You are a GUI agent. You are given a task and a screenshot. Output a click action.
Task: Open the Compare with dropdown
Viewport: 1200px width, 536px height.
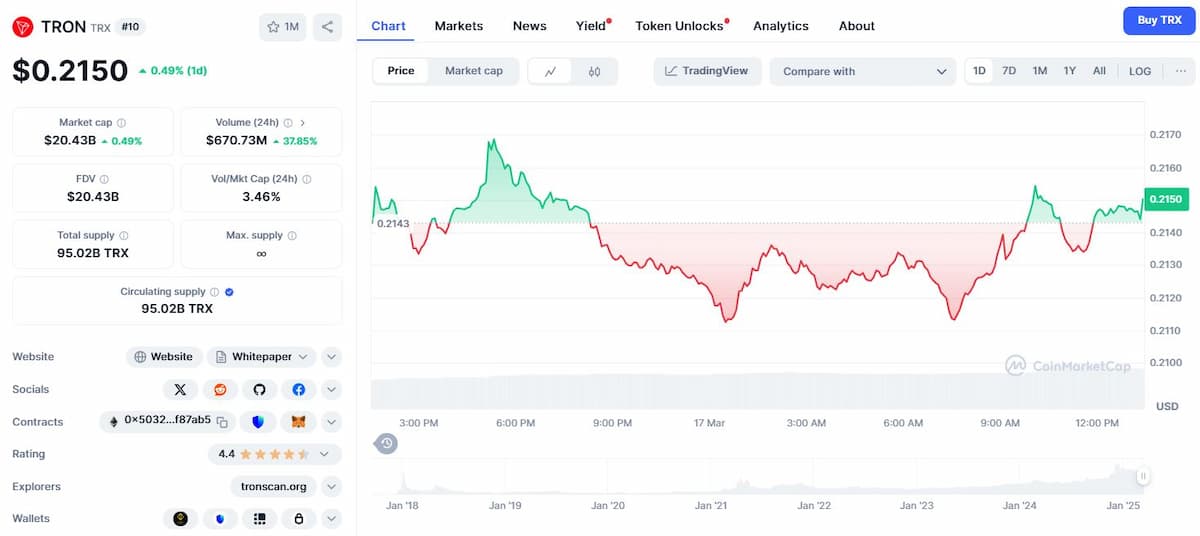pyautogui.click(x=863, y=71)
